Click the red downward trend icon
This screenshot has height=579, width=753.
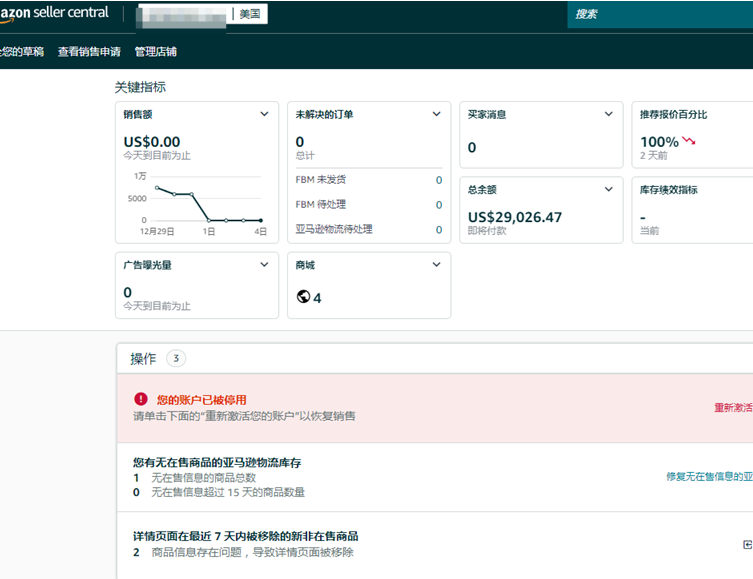(x=689, y=141)
